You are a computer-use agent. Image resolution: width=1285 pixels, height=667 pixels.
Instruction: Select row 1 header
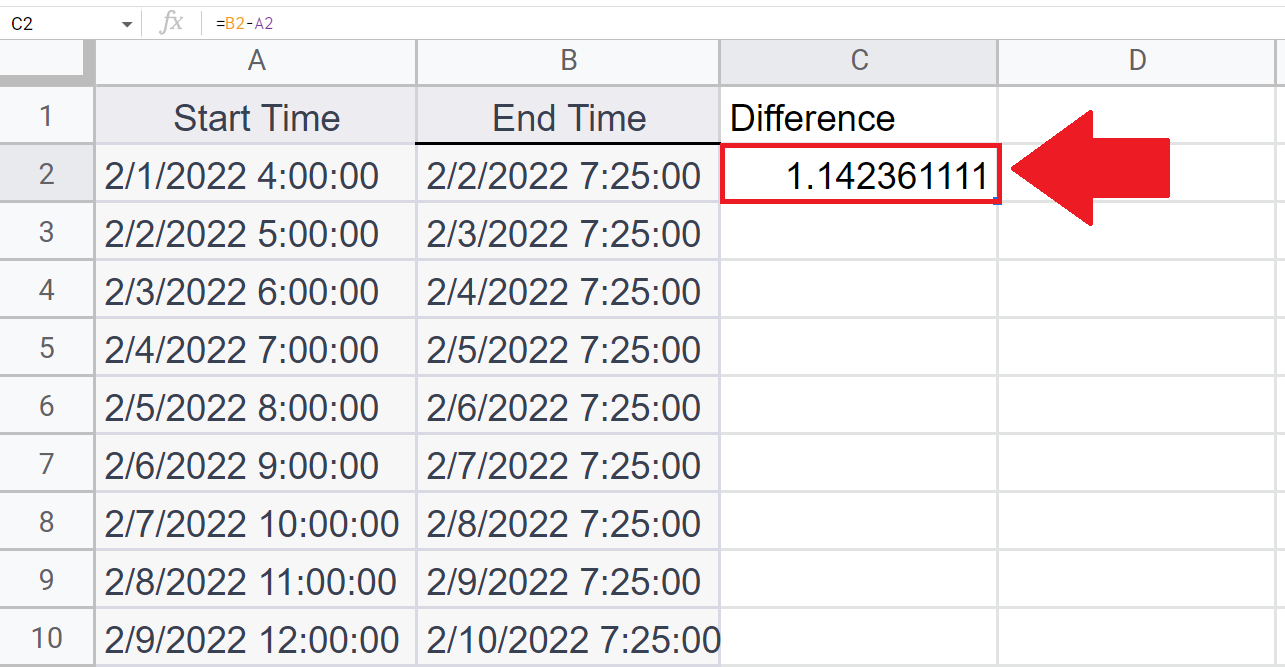coord(47,116)
